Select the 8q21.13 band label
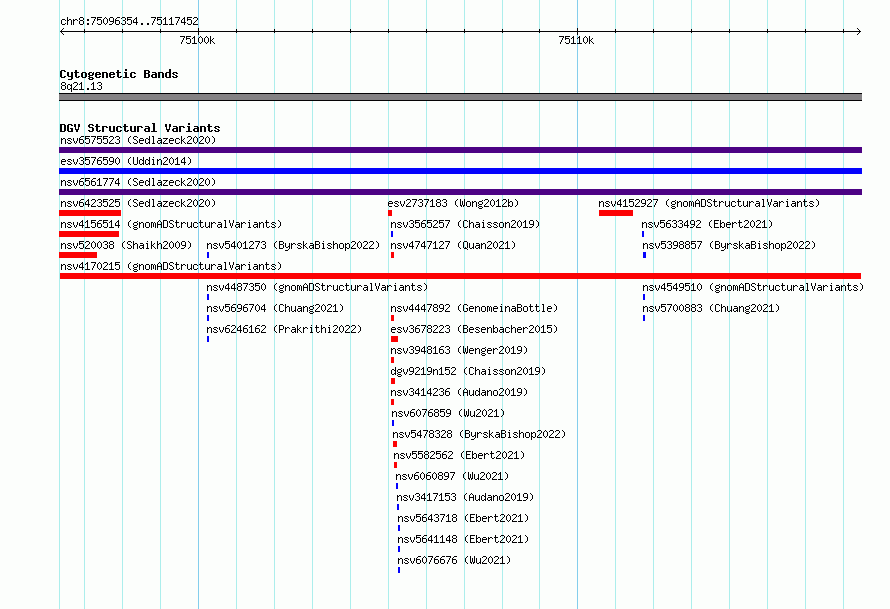 [x=81, y=86]
